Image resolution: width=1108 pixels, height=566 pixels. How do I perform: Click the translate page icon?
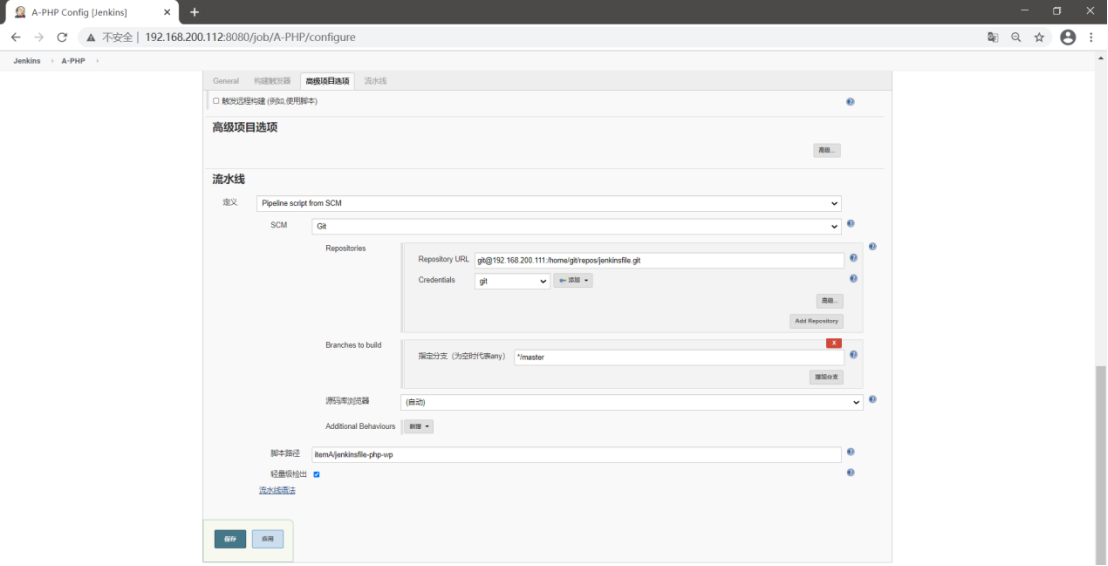993,37
